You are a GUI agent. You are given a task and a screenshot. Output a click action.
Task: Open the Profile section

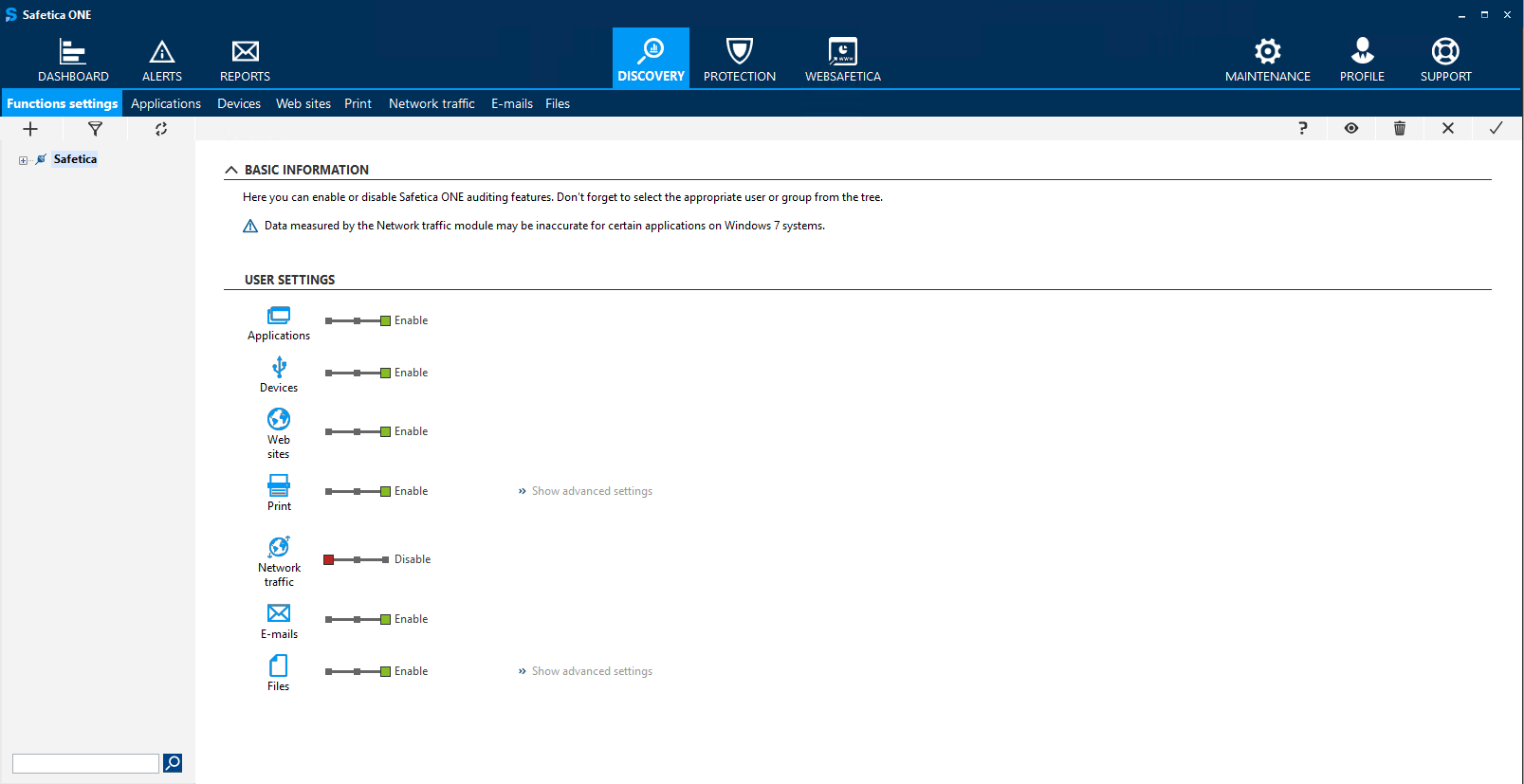click(x=1362, y=59)
